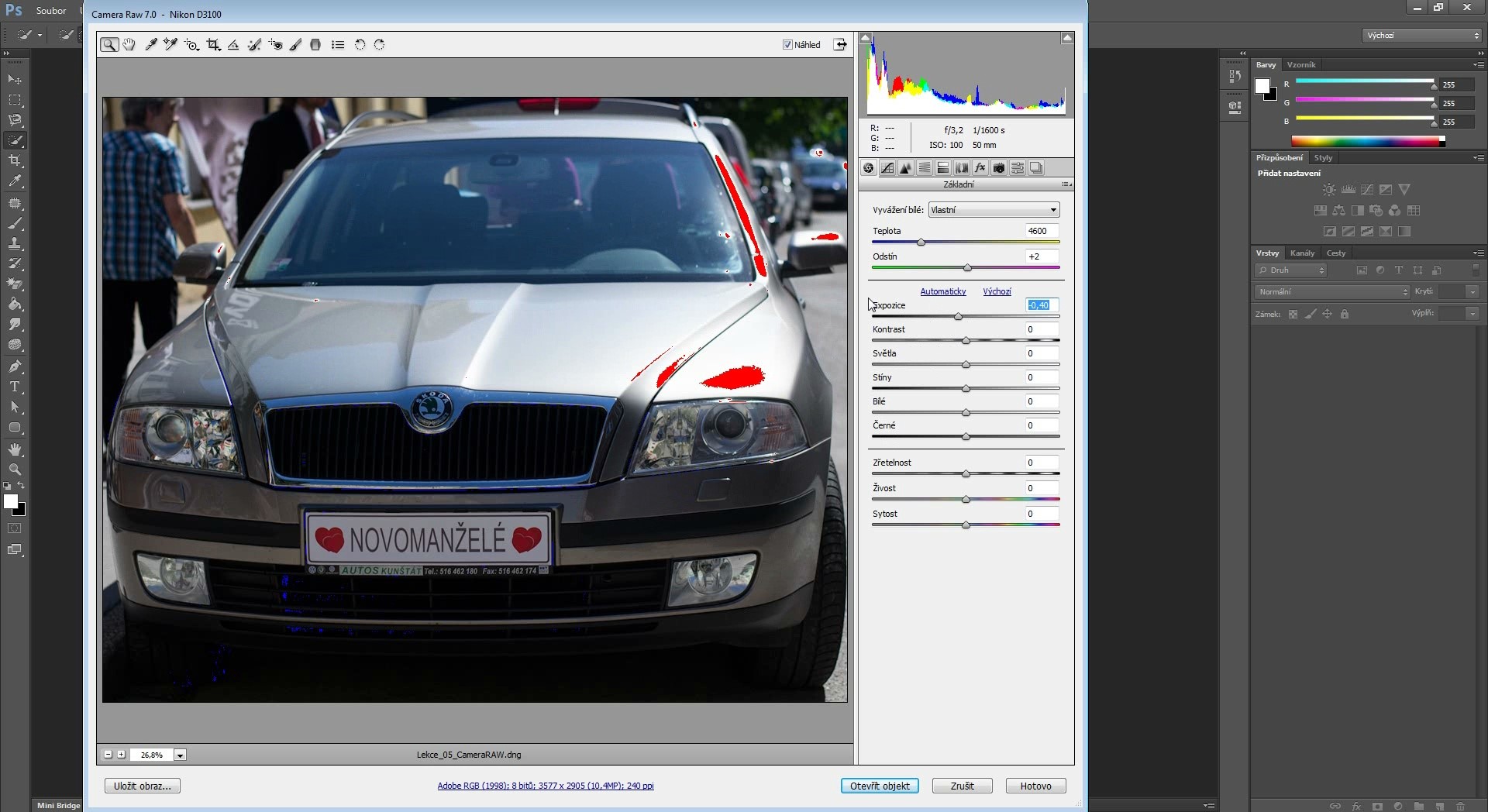
Task: Toggle shadow clipping warning in histogram
Action: pos(866,38)
